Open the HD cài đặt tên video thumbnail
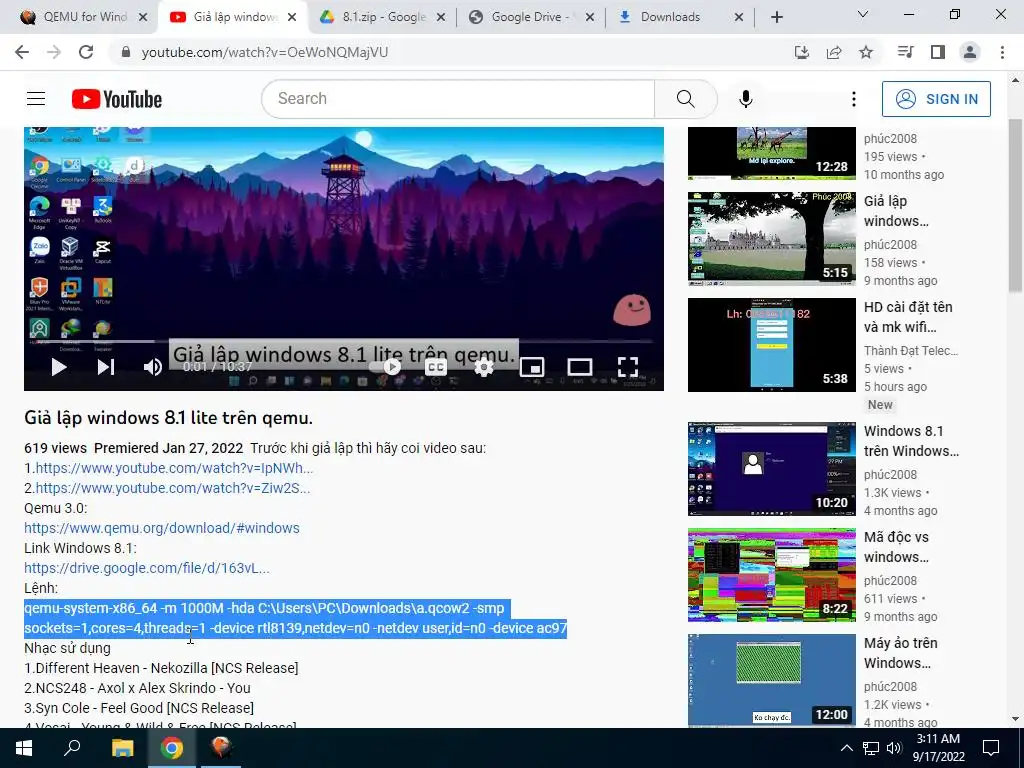The width and height of the screenshot is (1024, 768). (x=771, y=345)
